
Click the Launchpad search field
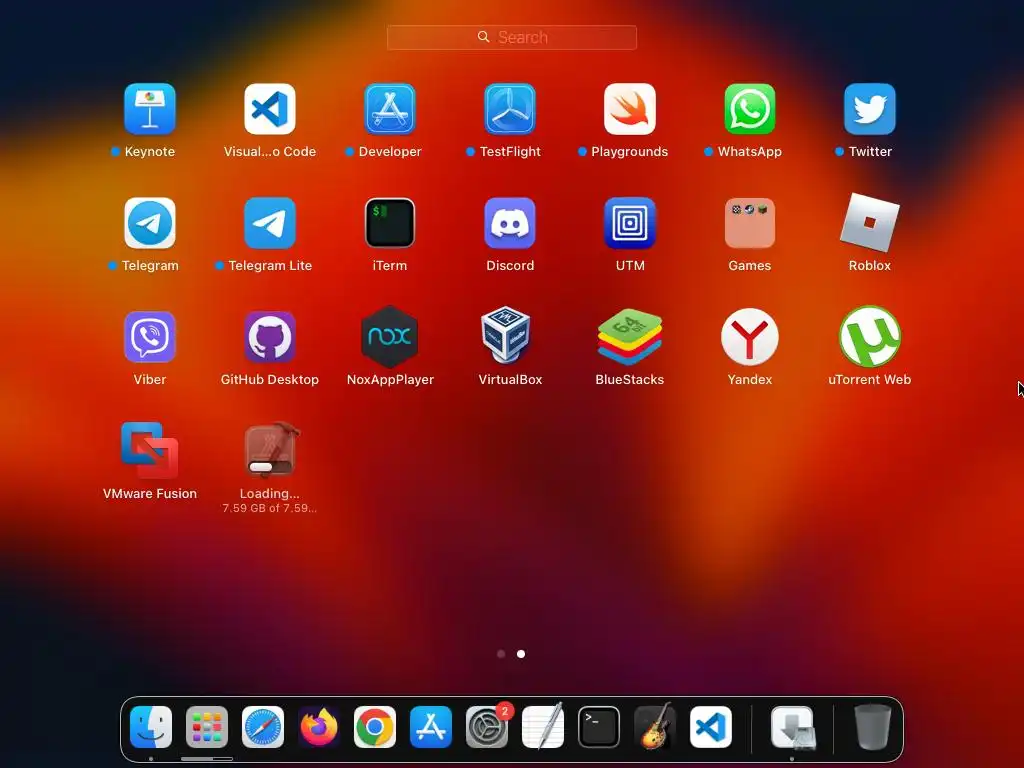(512, 37)
